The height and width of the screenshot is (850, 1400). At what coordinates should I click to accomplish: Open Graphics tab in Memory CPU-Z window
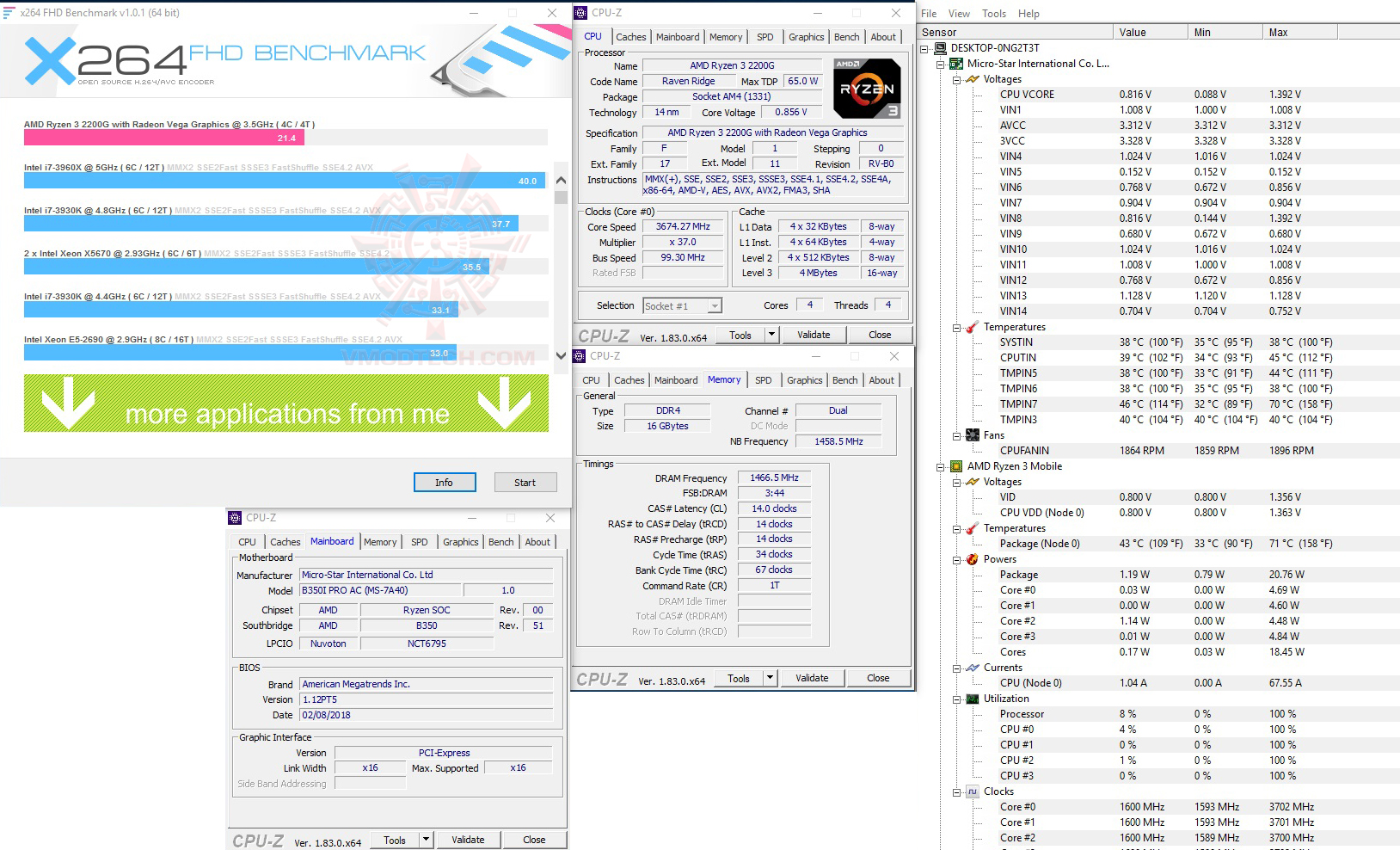[x=805, y=380]
